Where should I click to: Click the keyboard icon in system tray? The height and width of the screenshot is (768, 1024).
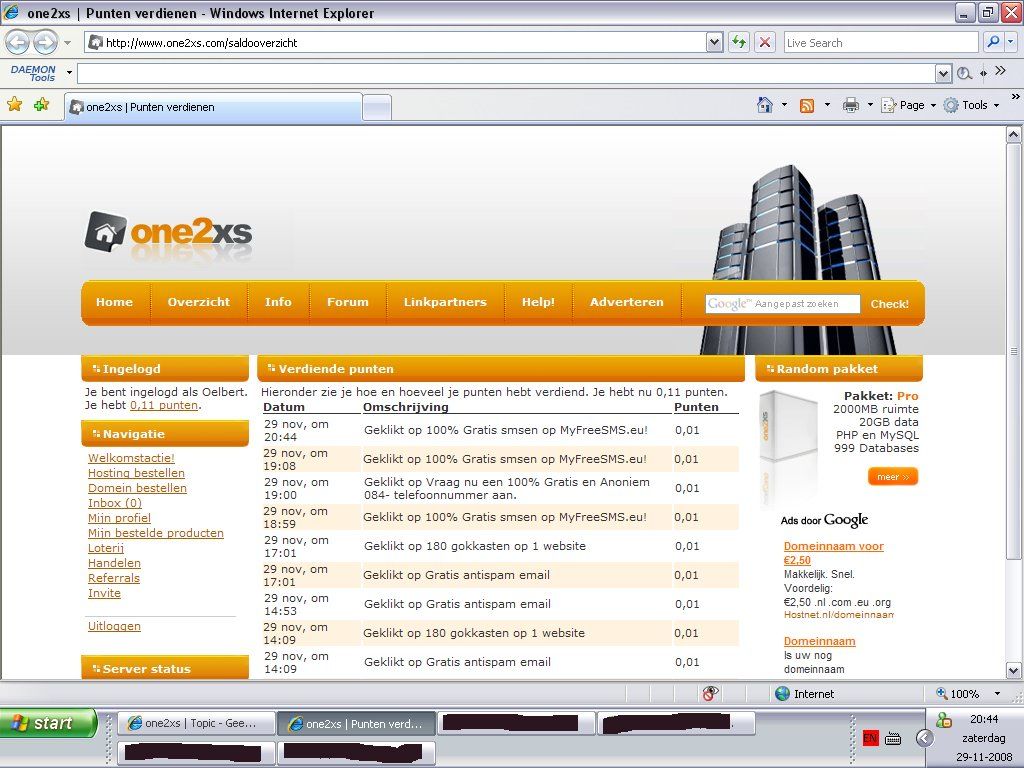point(893,739)
